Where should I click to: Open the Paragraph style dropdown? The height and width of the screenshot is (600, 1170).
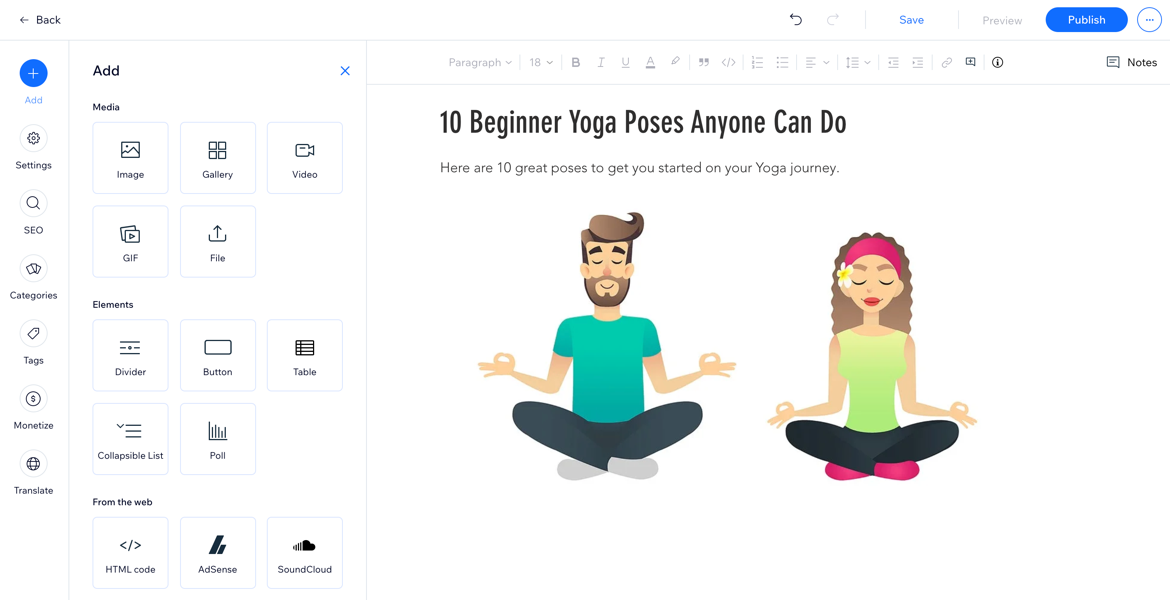click(x=480, y=62)
